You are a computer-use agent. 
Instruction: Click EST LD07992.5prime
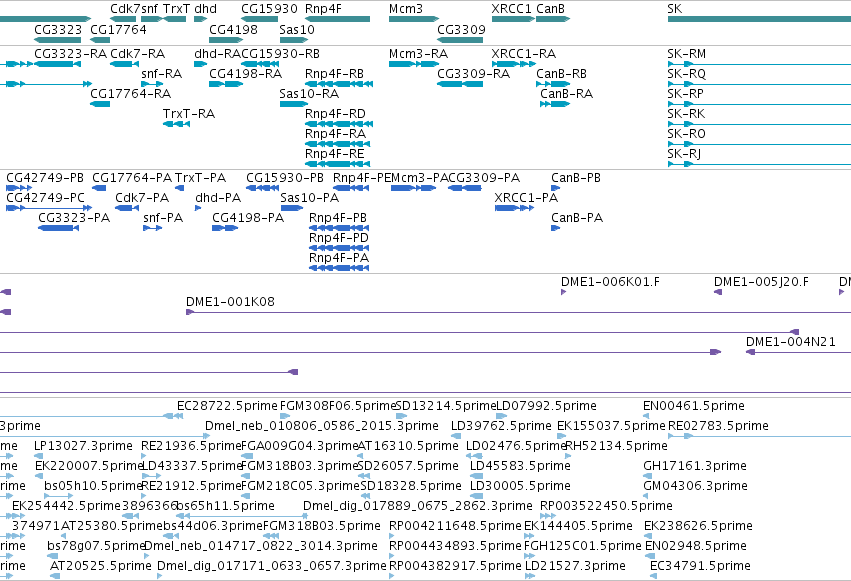click(x=501, y=417)
